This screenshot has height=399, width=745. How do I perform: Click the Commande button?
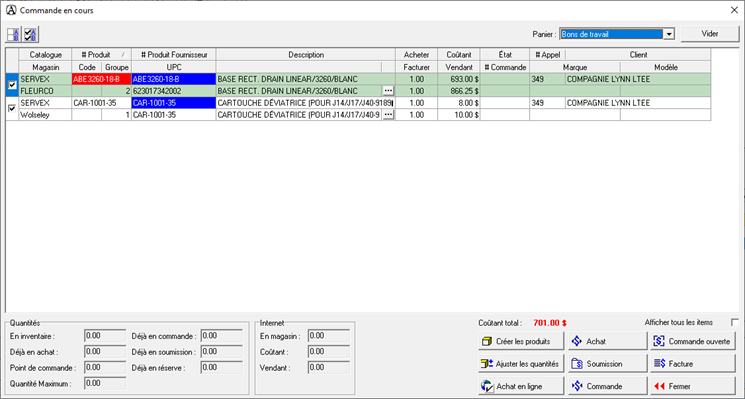607,386
